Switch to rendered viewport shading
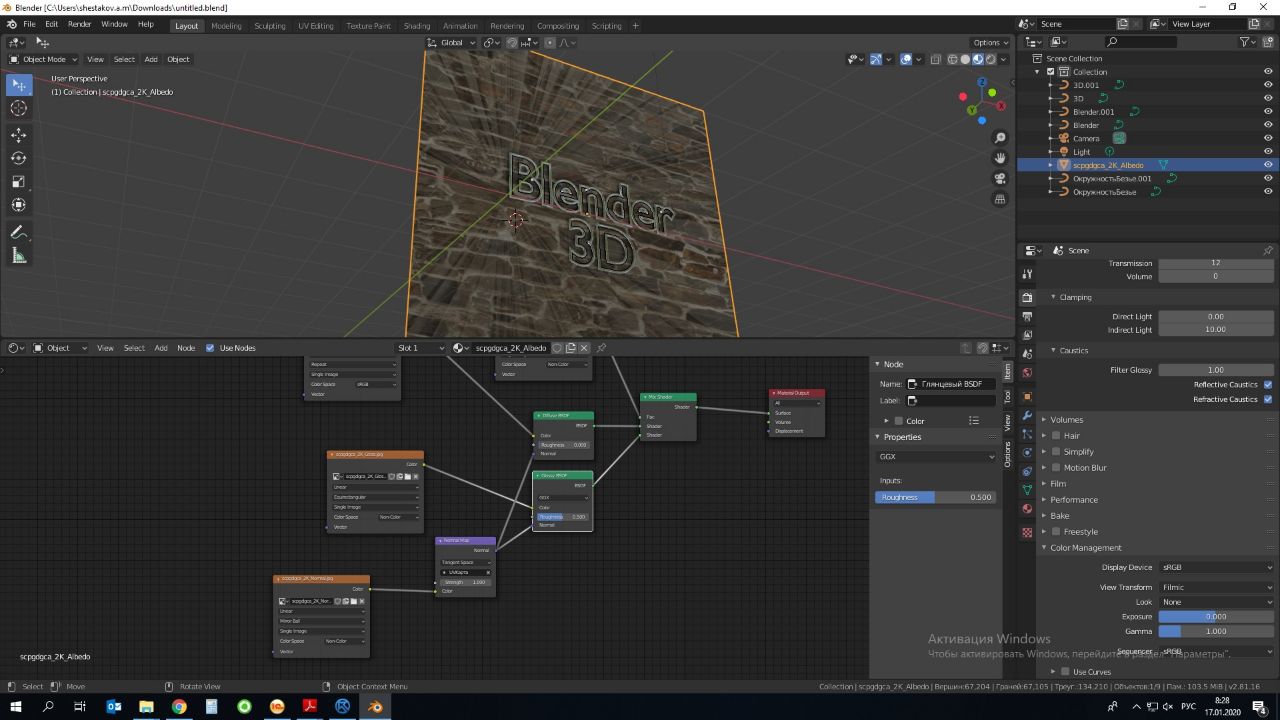1280x720 pixels. 990,59
